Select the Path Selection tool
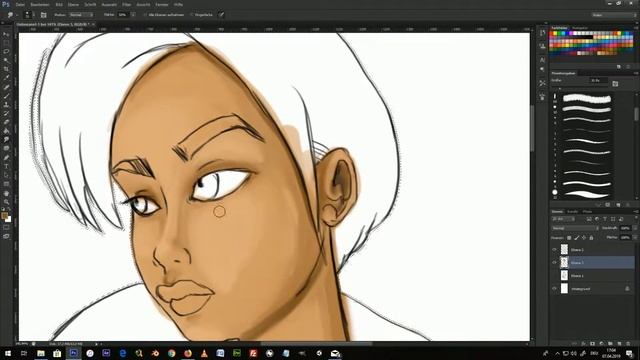The height and width of the screenshot is (360, 640). (x=6, y=175)
